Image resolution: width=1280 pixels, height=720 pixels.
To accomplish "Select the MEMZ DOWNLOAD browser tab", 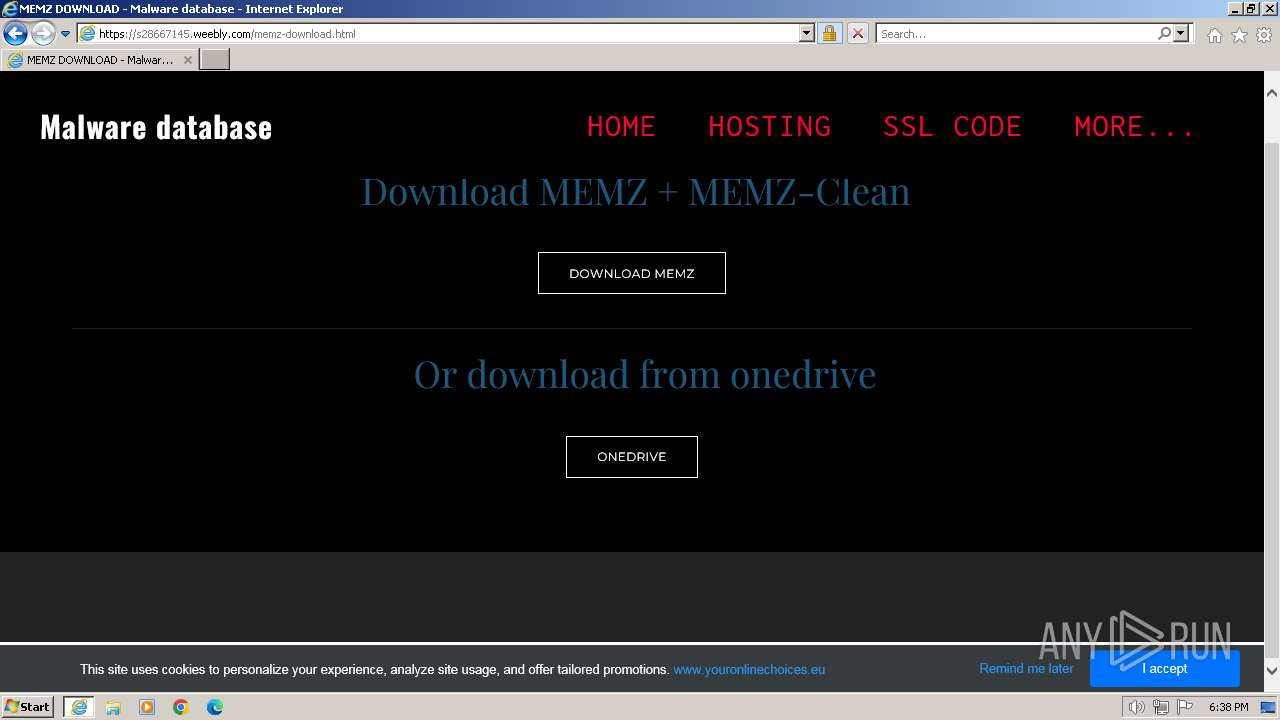I will coord(99,60).
